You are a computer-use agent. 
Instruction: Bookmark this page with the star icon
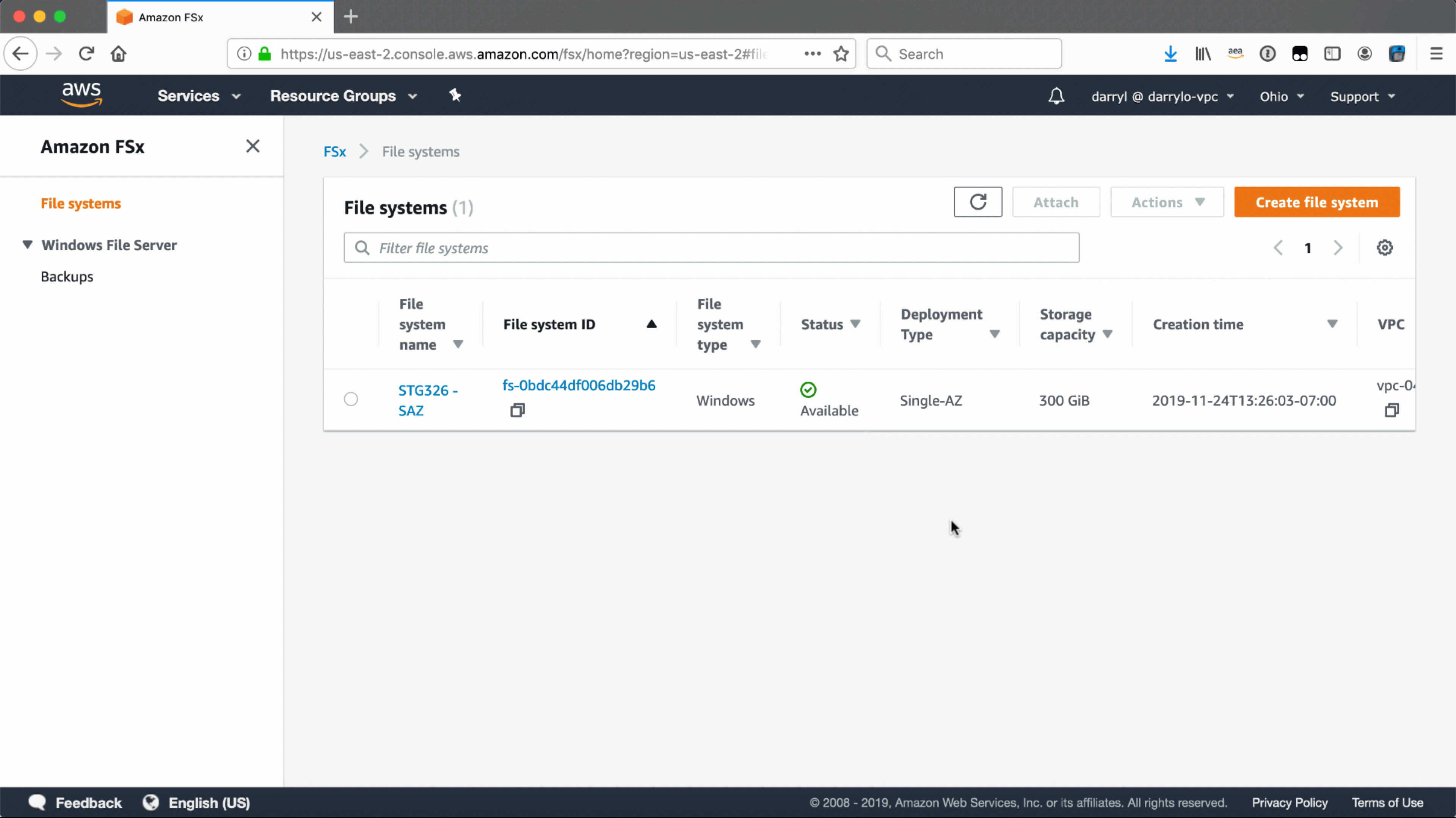coord(841,54)
